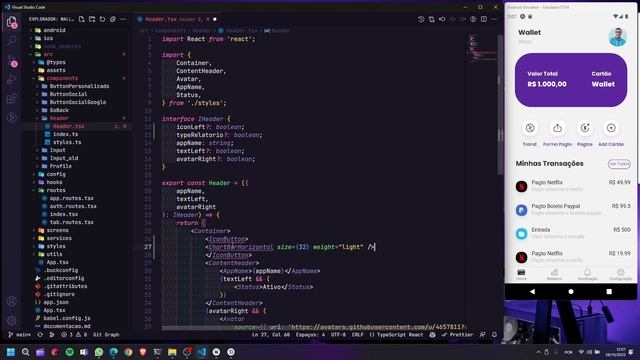Click Prettier in the status bar

pos(458,335)
